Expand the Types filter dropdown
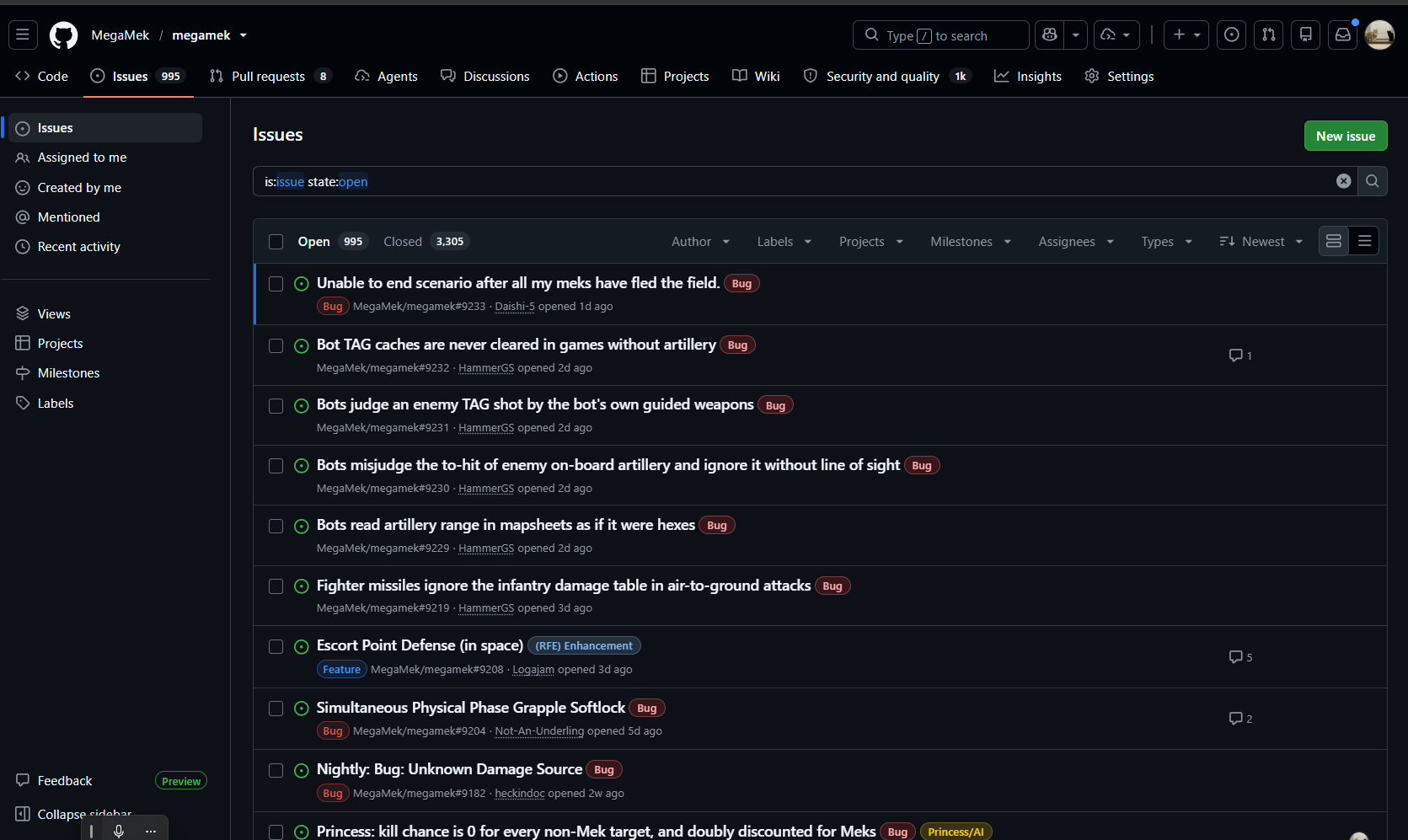The image size is (1408, 840). 1167,242
